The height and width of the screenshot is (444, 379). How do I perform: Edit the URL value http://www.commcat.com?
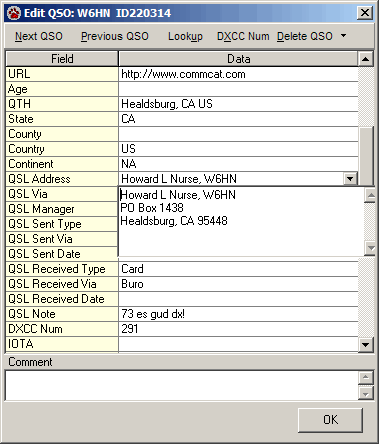(x=238, y=74)
